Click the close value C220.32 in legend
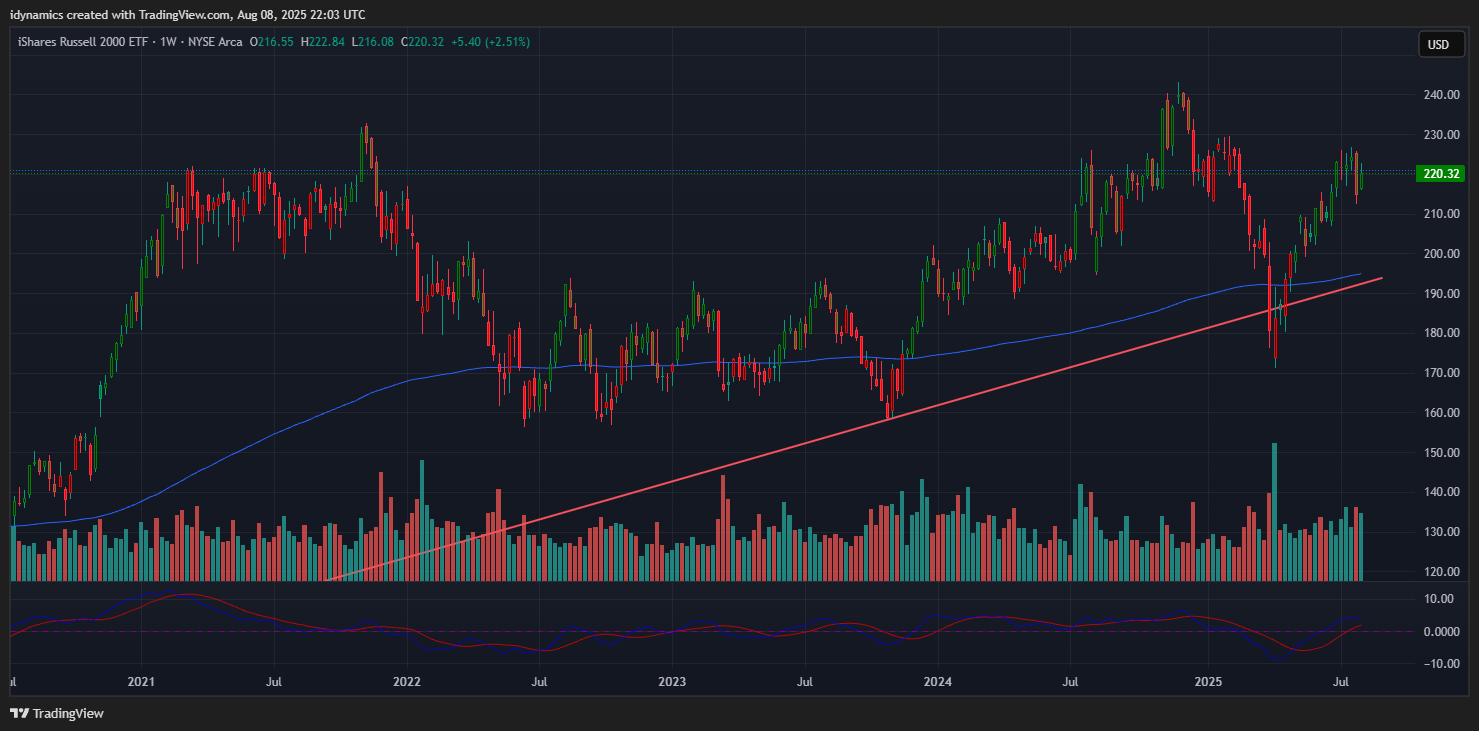 point(422,42)
